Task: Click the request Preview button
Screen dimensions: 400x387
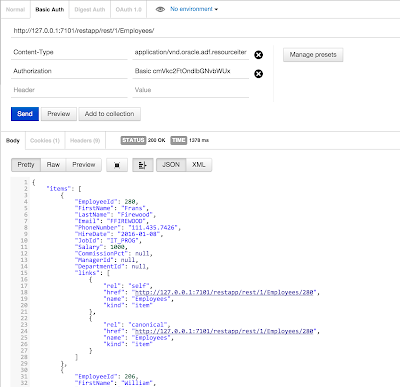Action: click(x=59, y=114)
